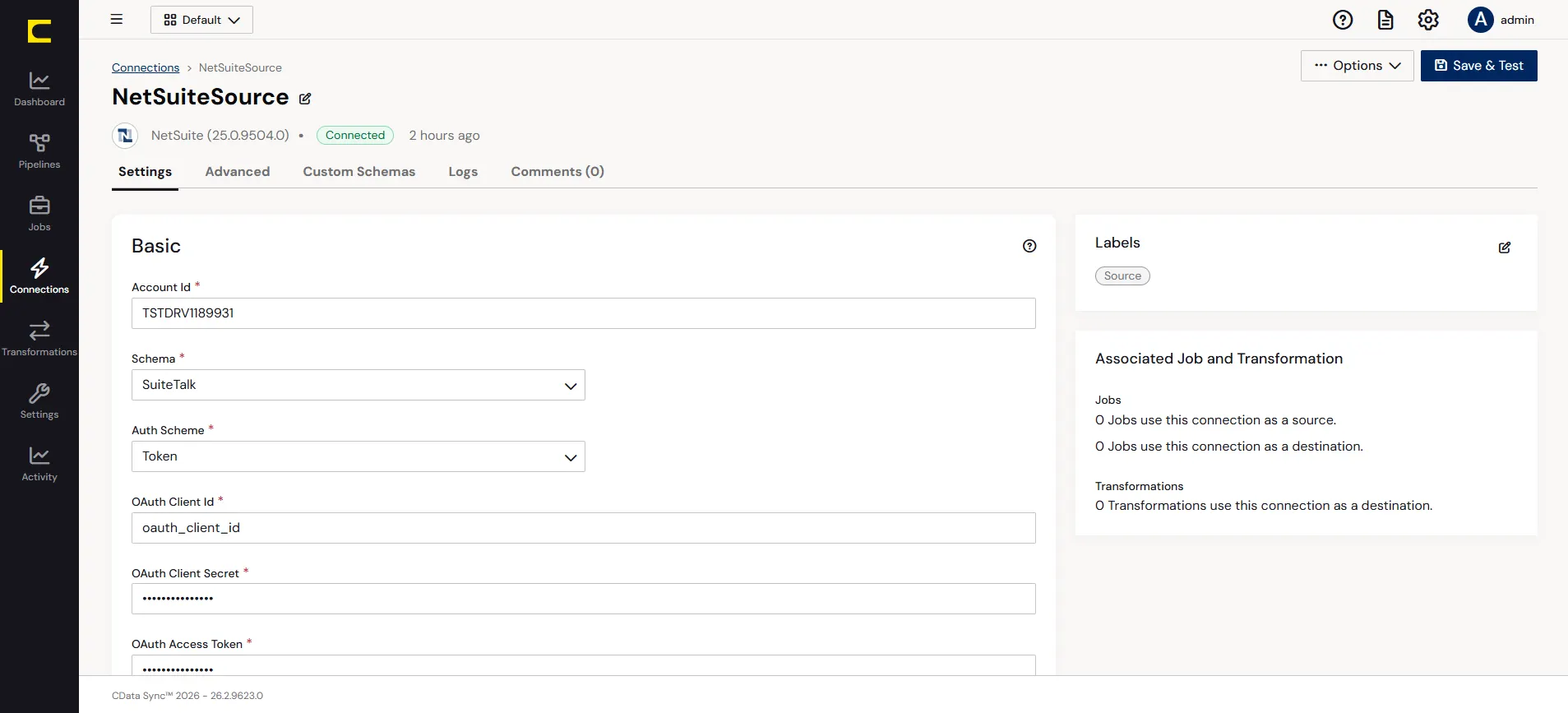
Task: Switch to the Settings tab
Action: coord(145,172)
